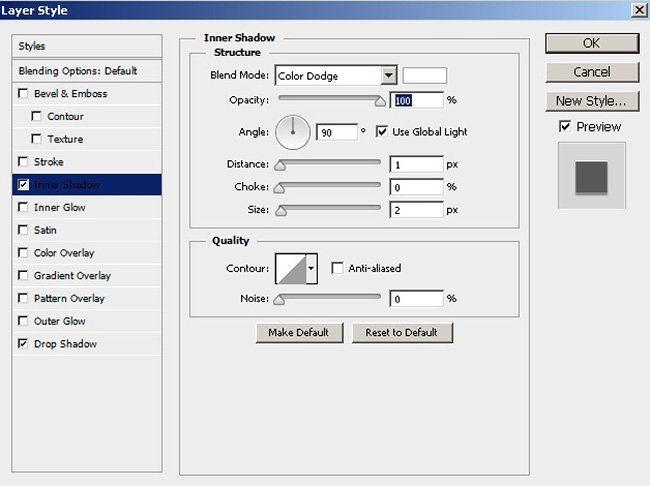Select the Outer Glow label
Viewport: 650px width, 486px height.
click(60, 321)
